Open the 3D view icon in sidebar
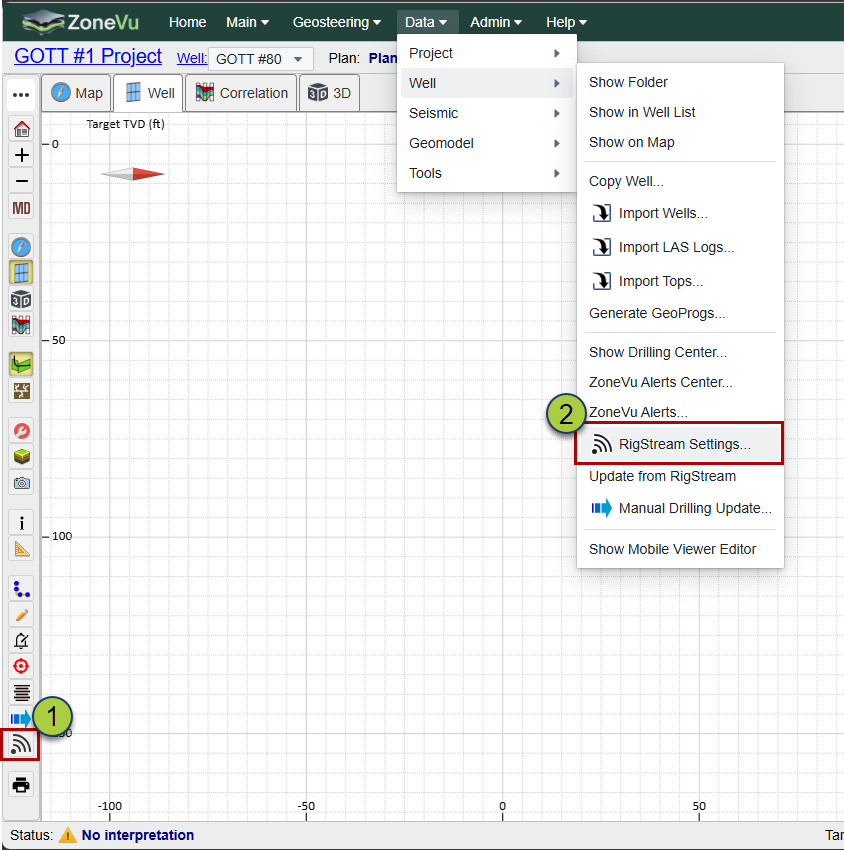 (x=21, y=299)
